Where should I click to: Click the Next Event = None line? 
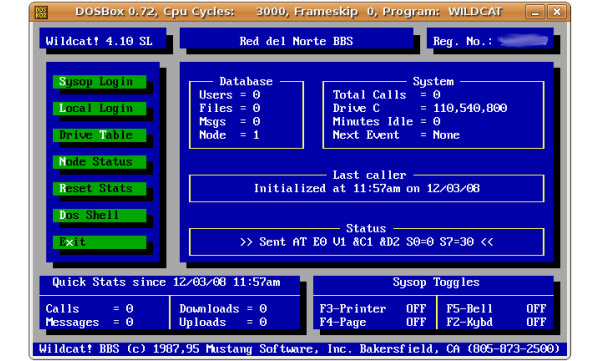point(396,135)
